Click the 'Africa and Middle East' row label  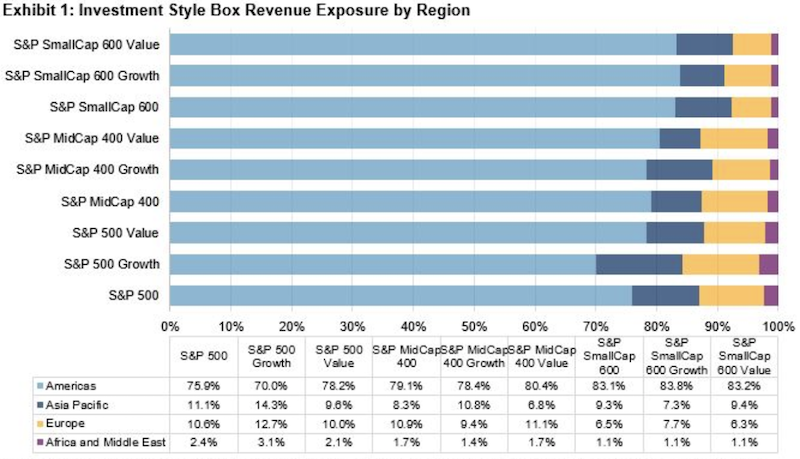pyautogui.click(x=106, y=442)
